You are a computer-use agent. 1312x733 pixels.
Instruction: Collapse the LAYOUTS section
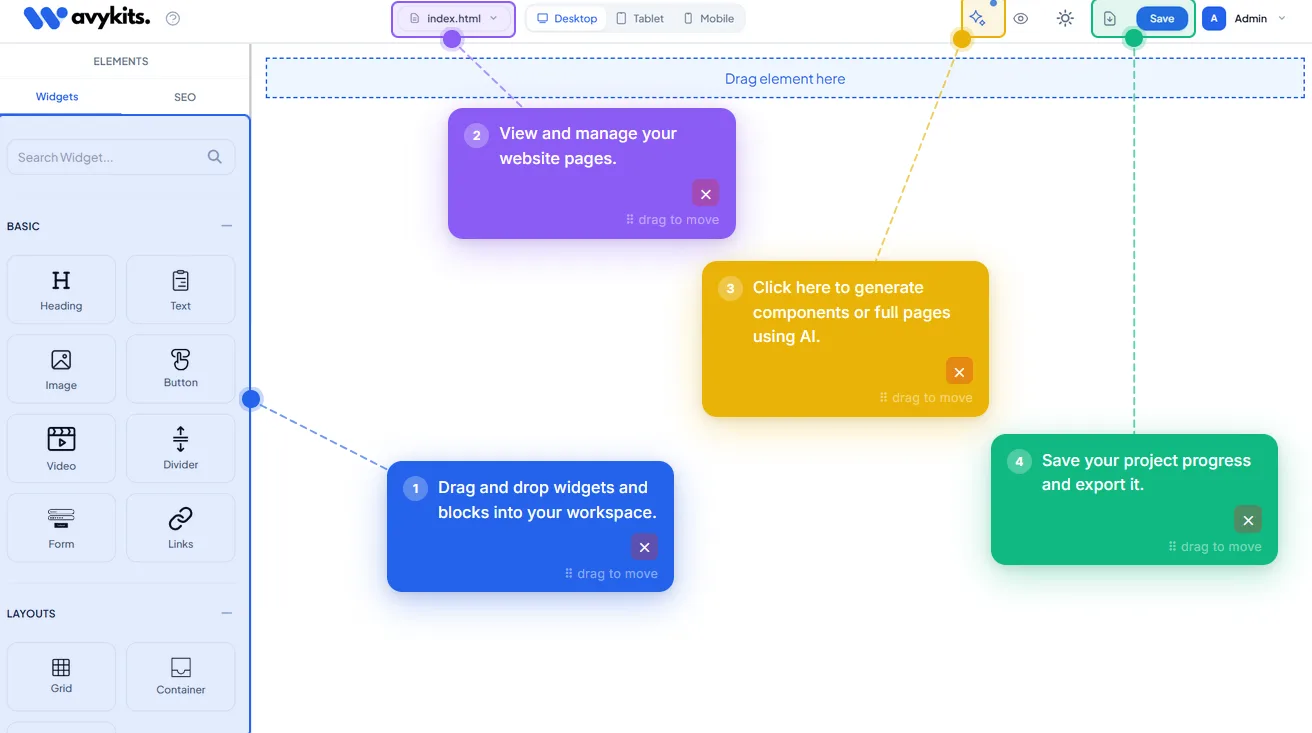[227, 613]
